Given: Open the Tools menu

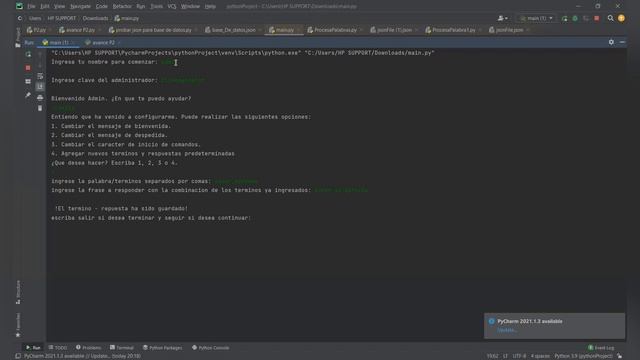Looking at the screenshot, I should [x=156, y=7].
